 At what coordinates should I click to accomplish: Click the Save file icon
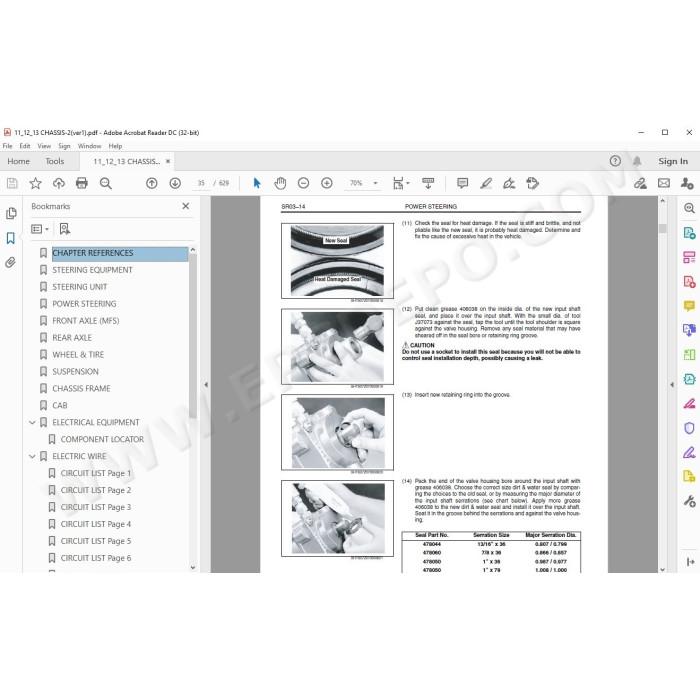[12, 183]
